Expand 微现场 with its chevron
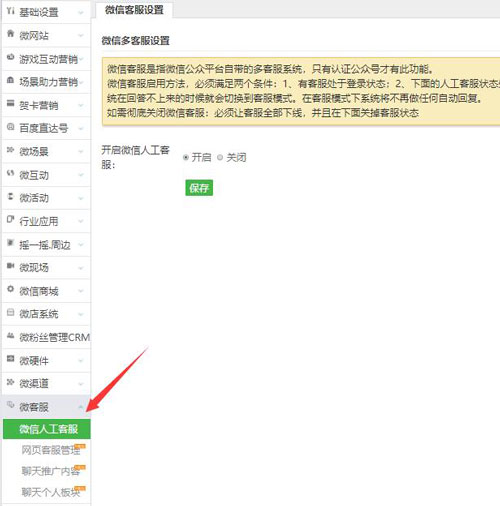Screen dimensions: 500x506 point(81,268)
